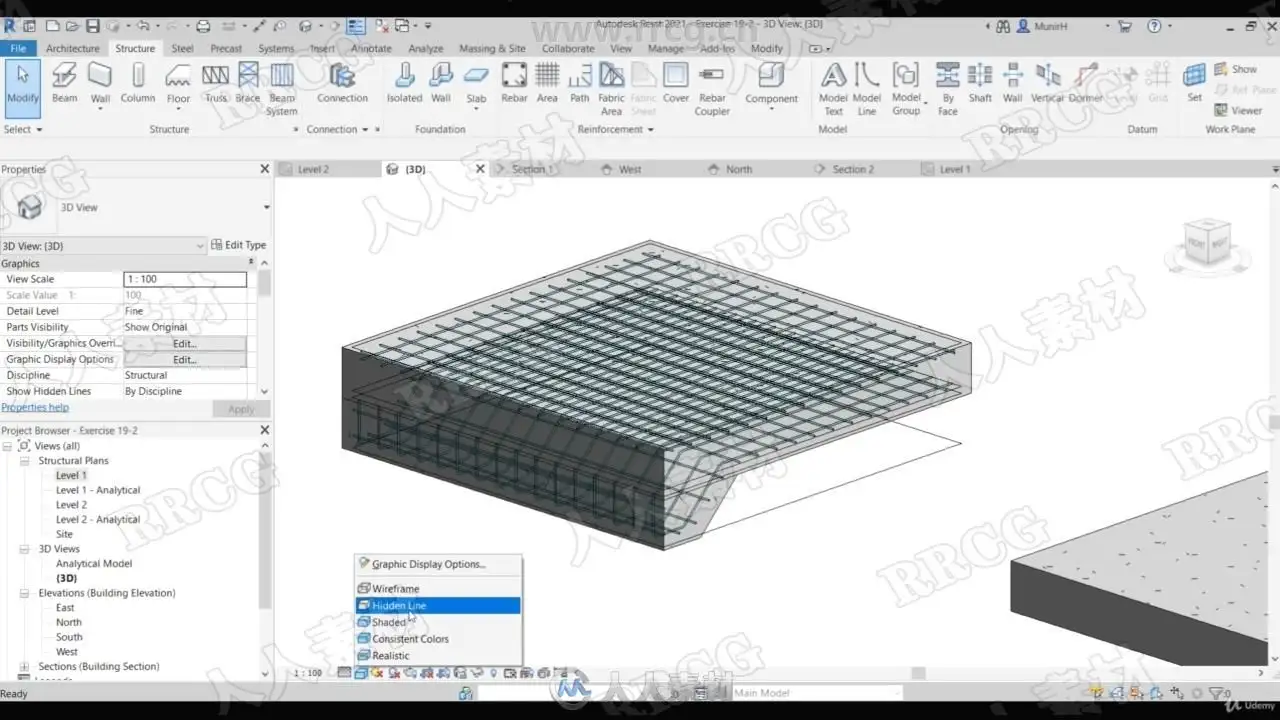Click the Visual Style icon in view control bar
1280x720 pixels.
tap(360, 673)
